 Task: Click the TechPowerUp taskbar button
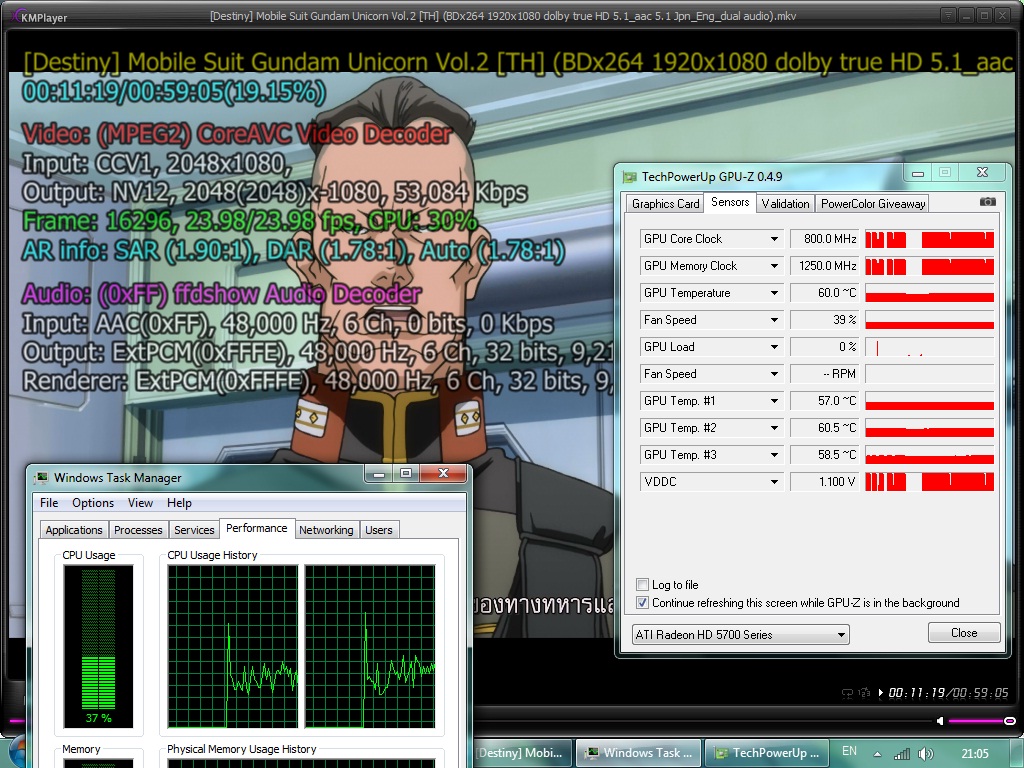tap(767, 753)
